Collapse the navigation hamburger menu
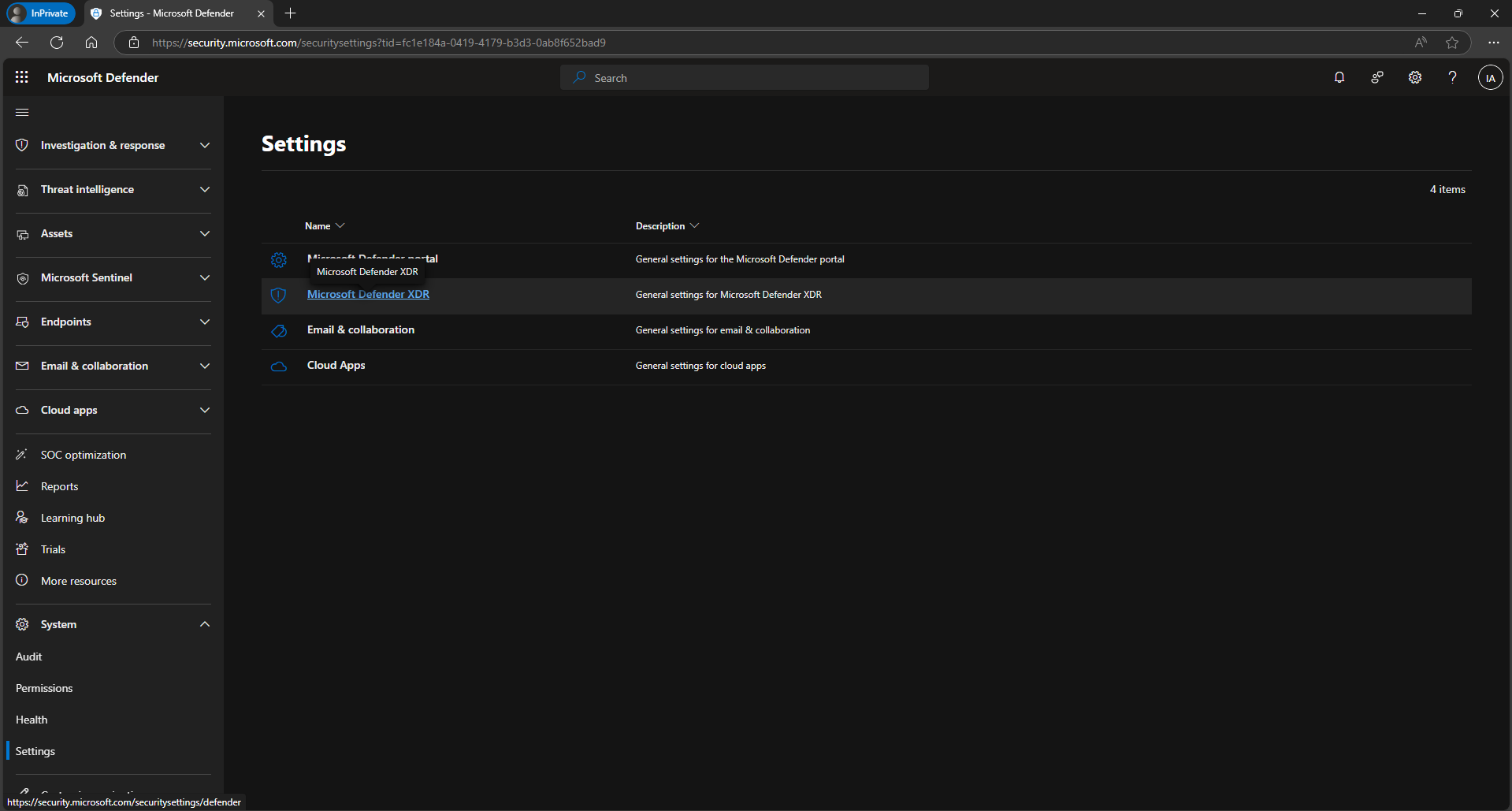The width and height of the screenshot is (1512, 811). point(22,113)
